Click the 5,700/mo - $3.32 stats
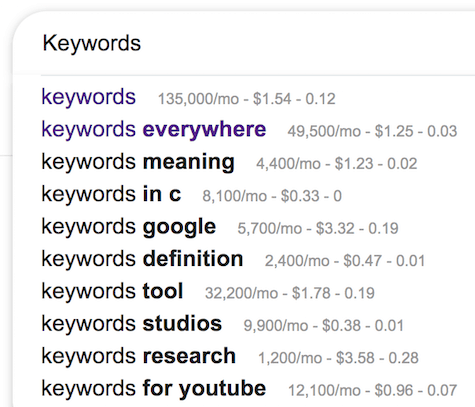Image resolution: width=475 pixels, height=407 pixels. [x=318, y=228]
